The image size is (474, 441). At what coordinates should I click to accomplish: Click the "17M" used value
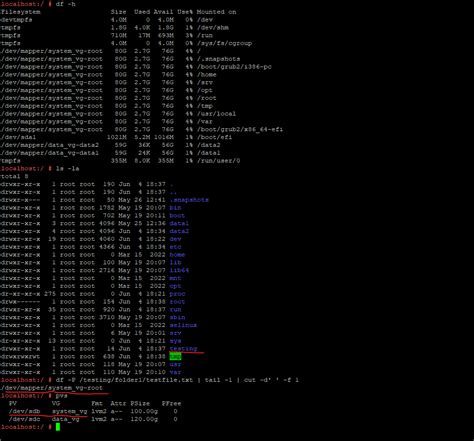144,36
